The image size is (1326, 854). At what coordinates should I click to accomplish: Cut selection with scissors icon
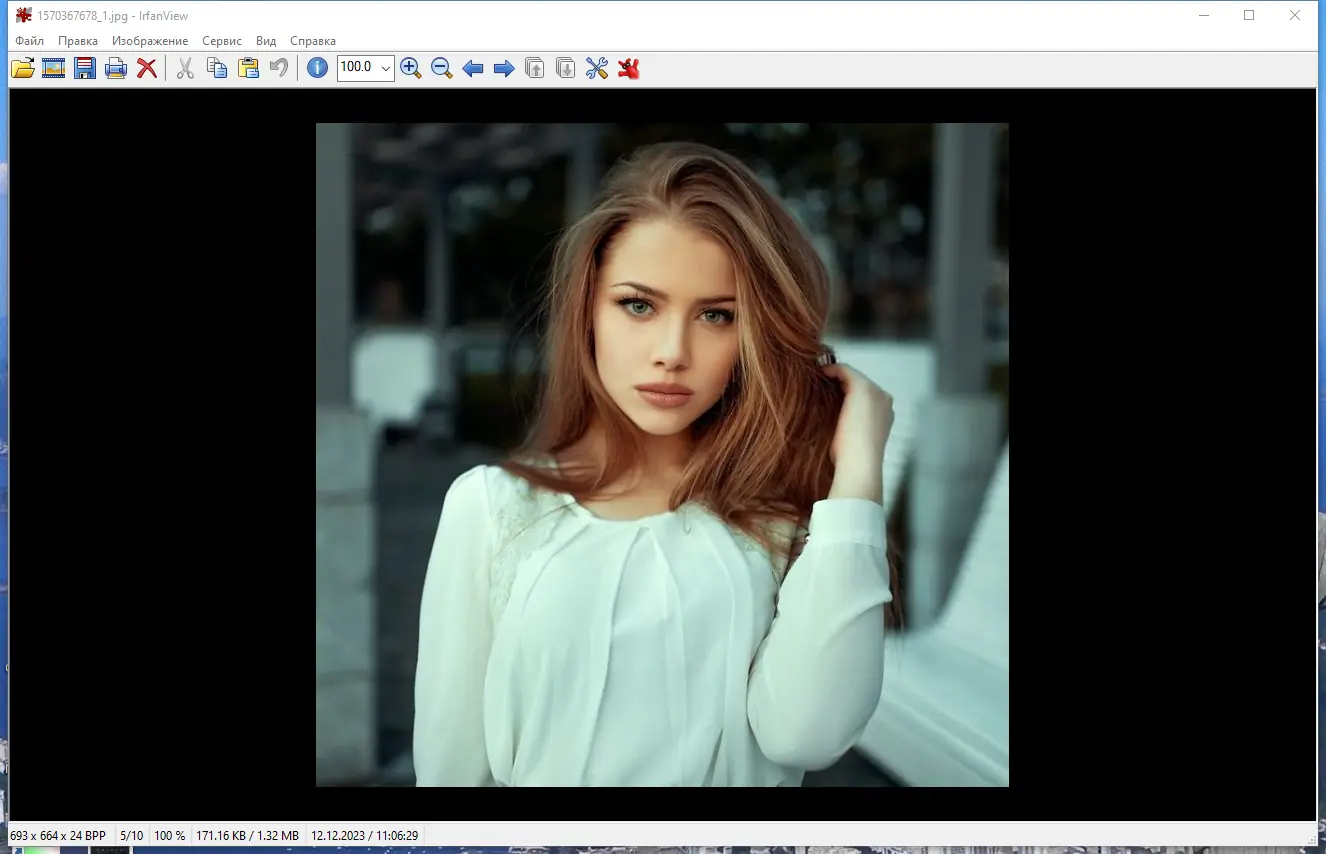click(185, 68)
